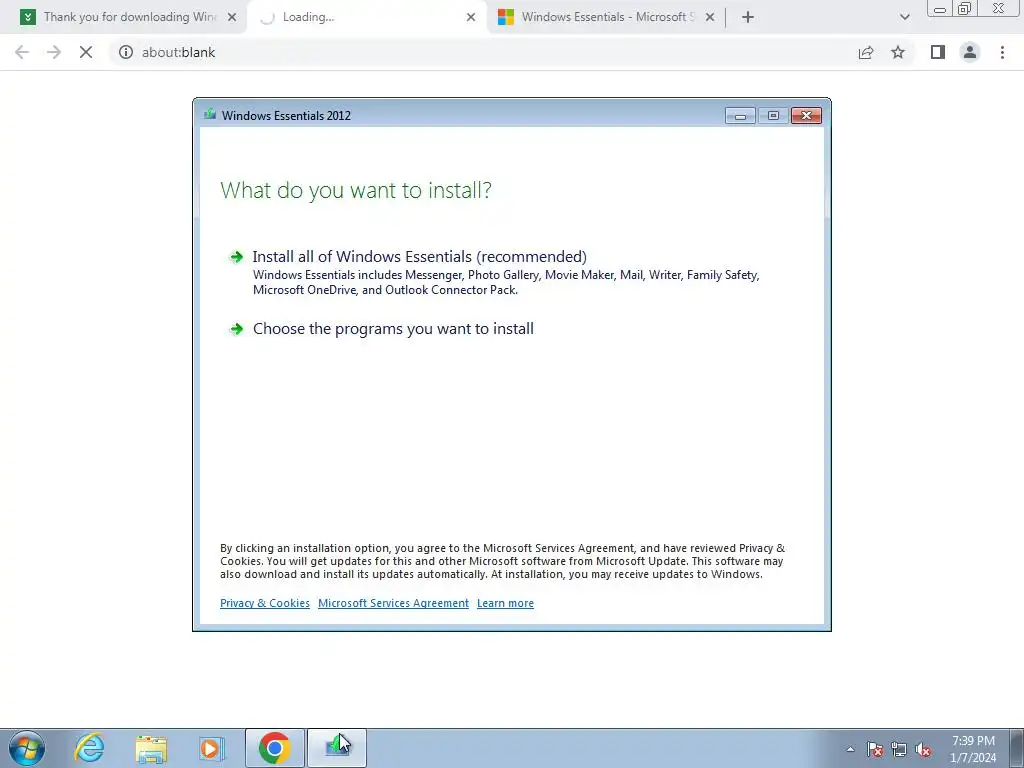Screen dimensions: 1024x768
Task: Maximize the Windows Essentials 2012 installer window
Action: click(773, 116)
